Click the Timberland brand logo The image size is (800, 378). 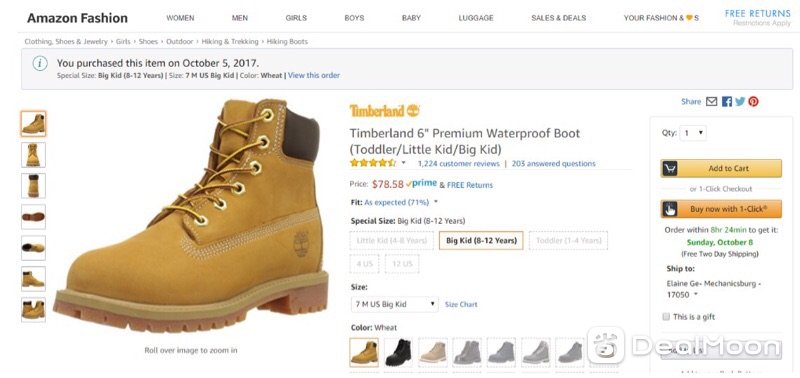click(385, 110)
